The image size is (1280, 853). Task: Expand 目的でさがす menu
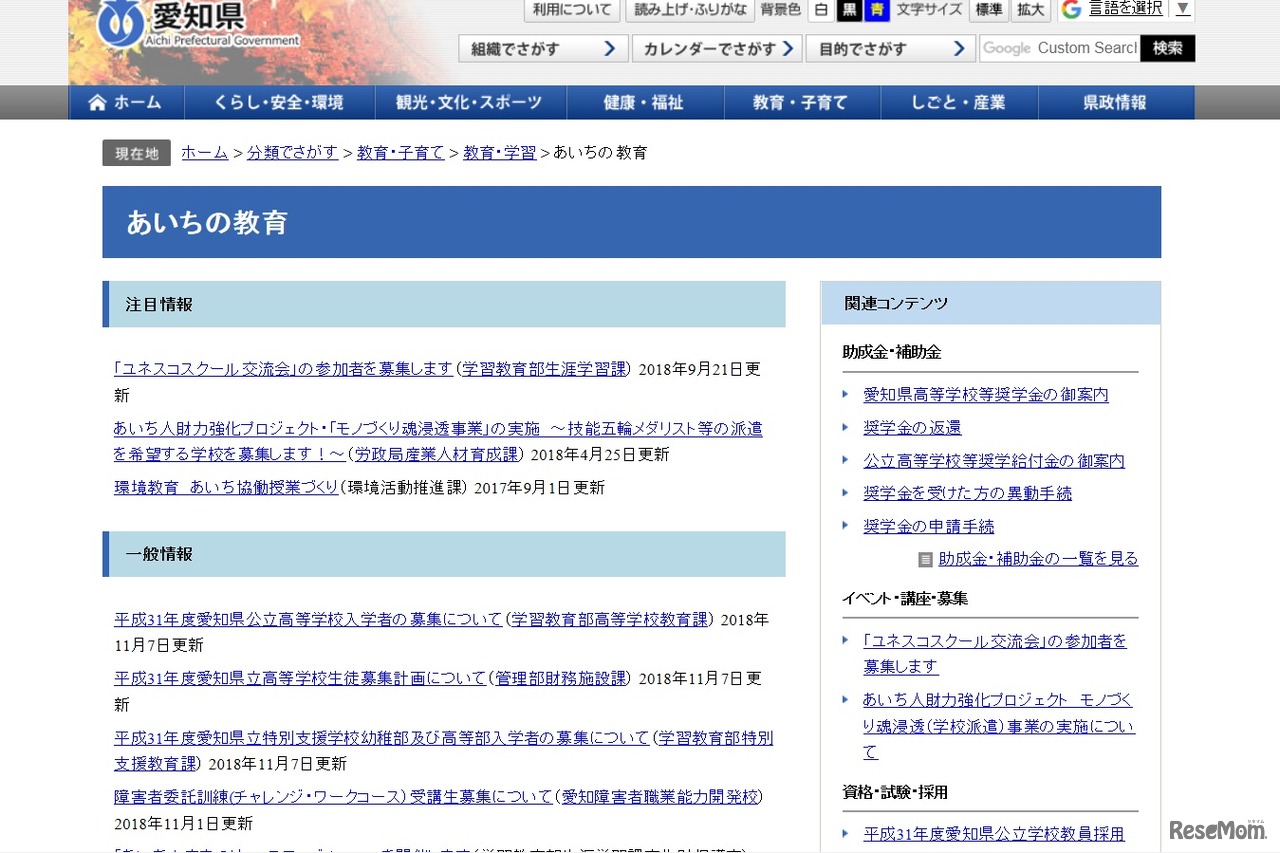pyautogui.click(x=891, y=49)
